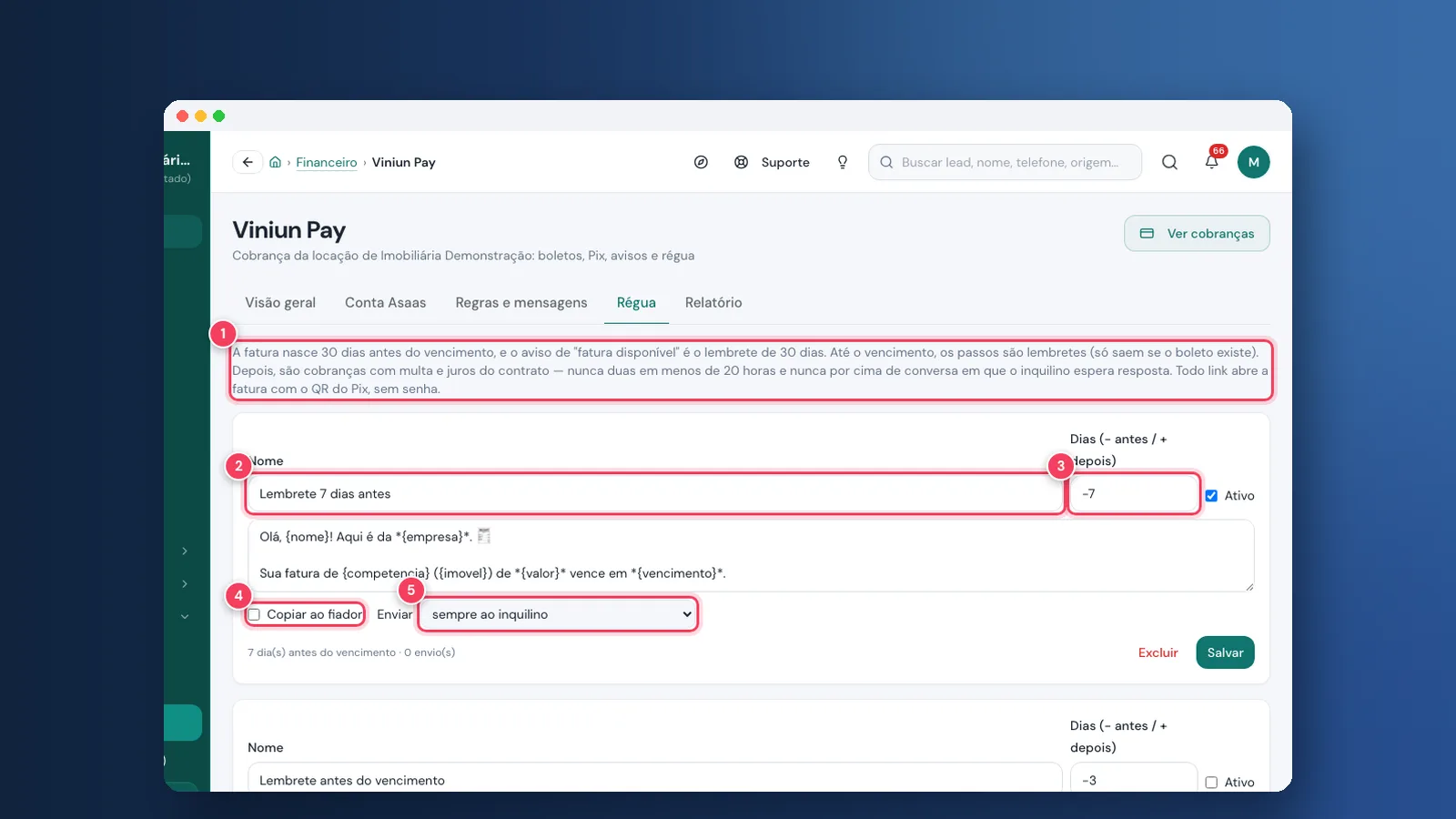1456x819 pixels.
Task: Click the Excluir link
Action: (x=1158, y=652)
